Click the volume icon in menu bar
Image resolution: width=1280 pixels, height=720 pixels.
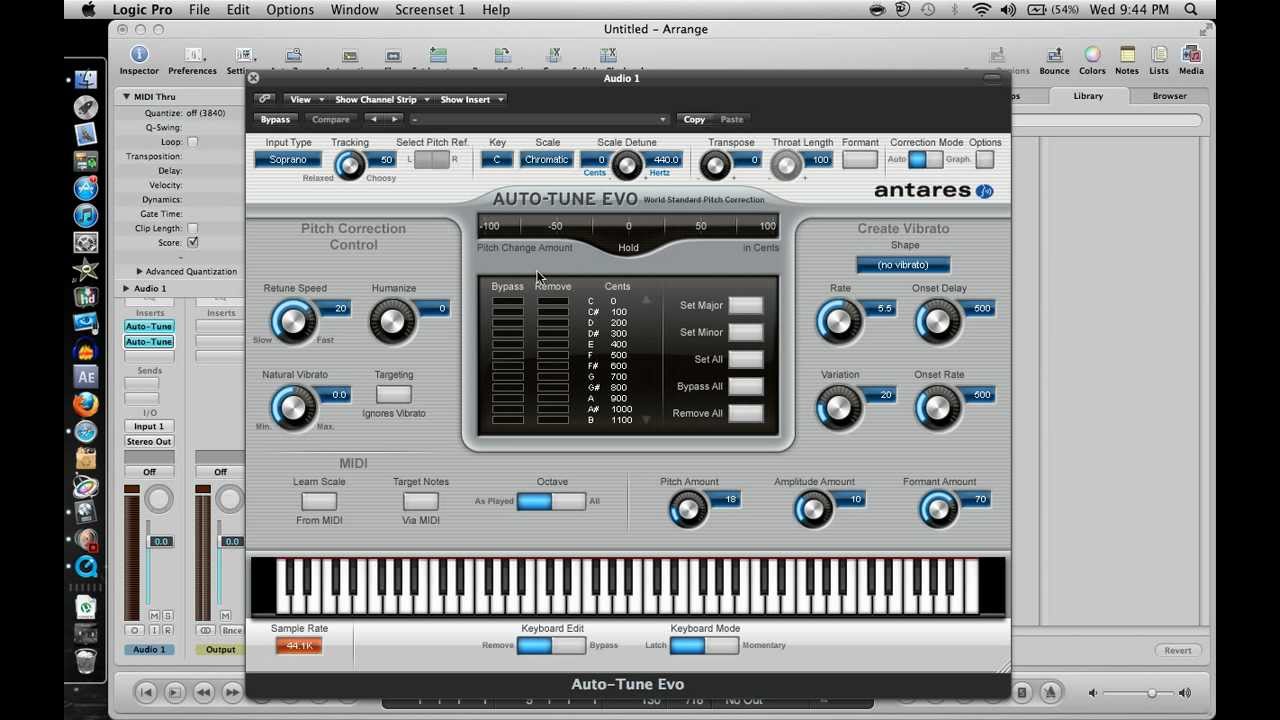tap(1008, 9)
